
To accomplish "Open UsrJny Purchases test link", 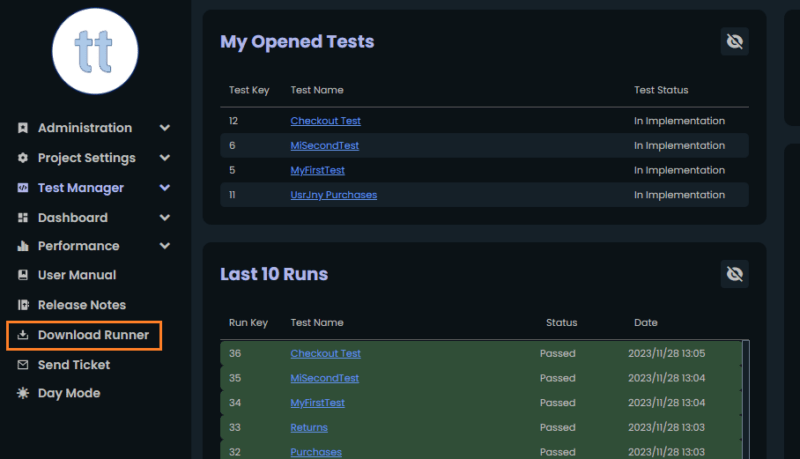I will coord(334,195).
